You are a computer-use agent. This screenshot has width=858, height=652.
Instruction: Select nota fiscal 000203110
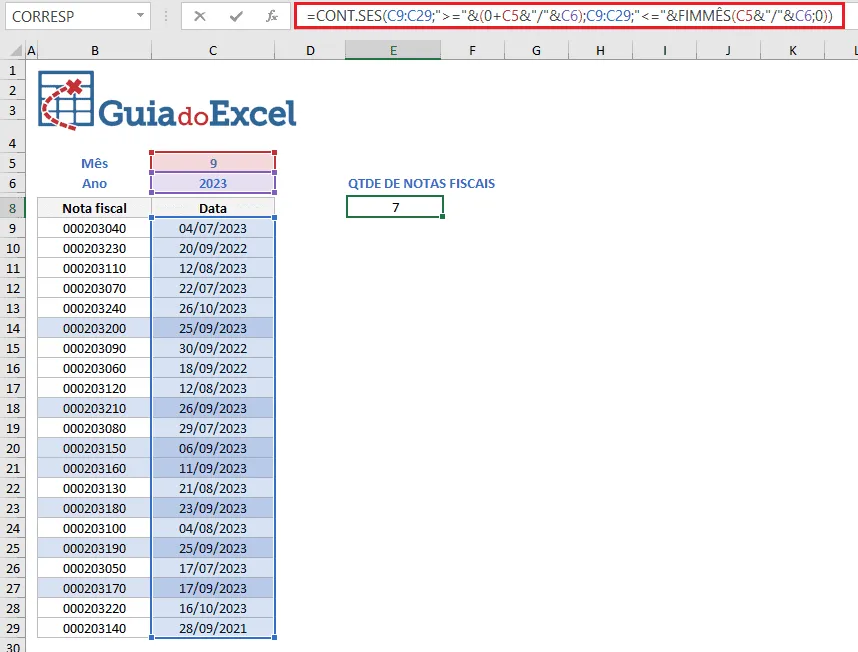click(x=95, y=269)
